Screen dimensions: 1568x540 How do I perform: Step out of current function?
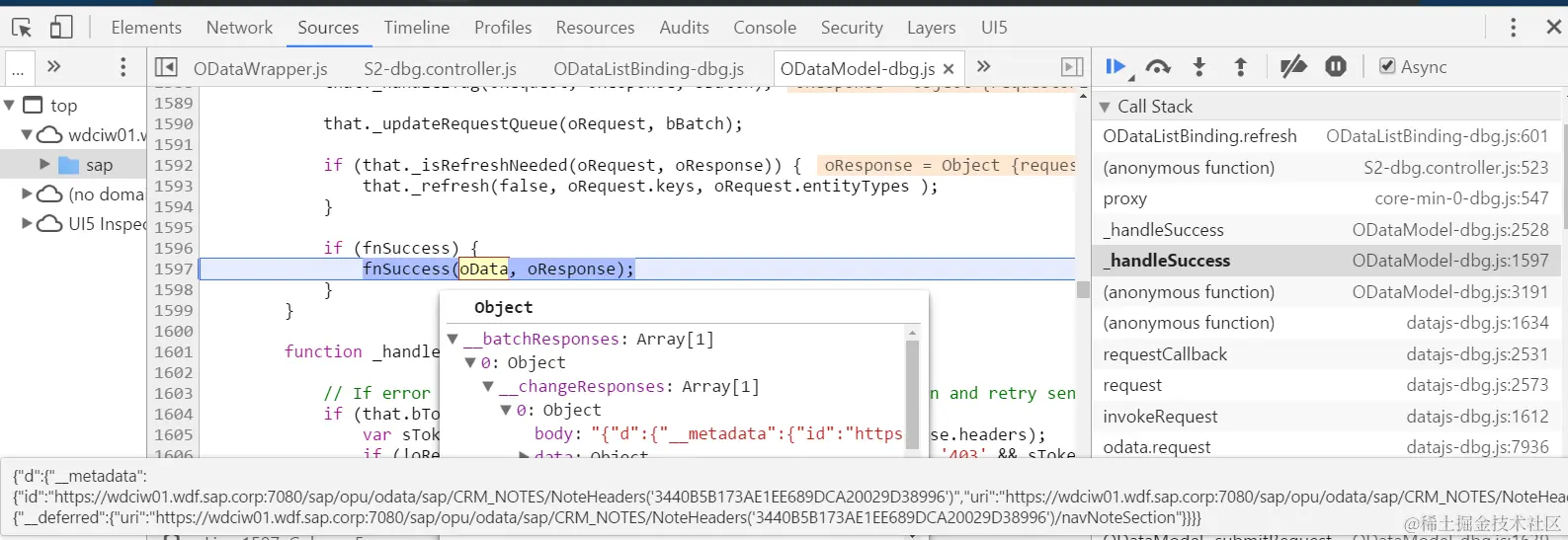(1240, 67)
